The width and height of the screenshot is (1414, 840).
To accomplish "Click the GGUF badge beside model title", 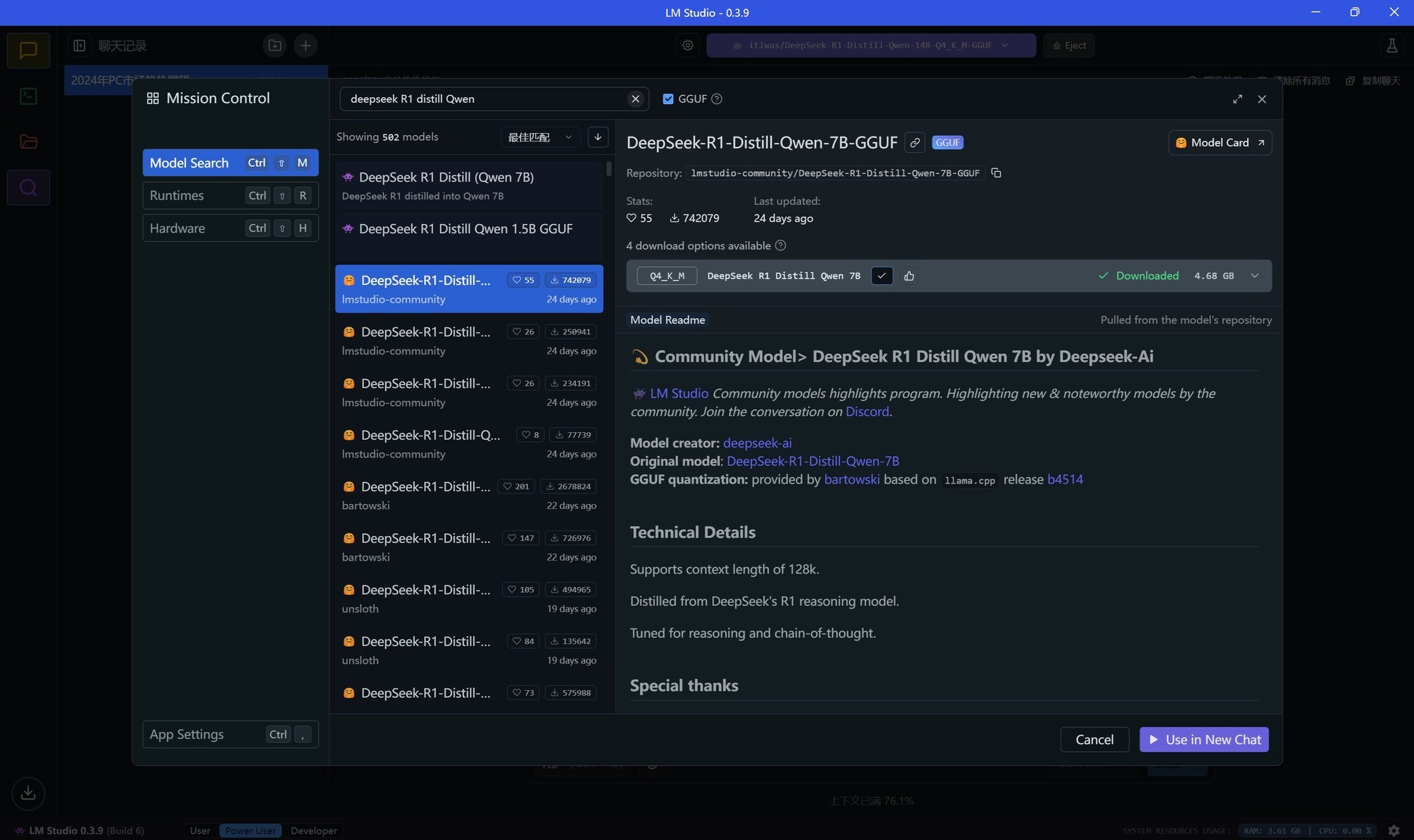I will (x=947, y=143).
